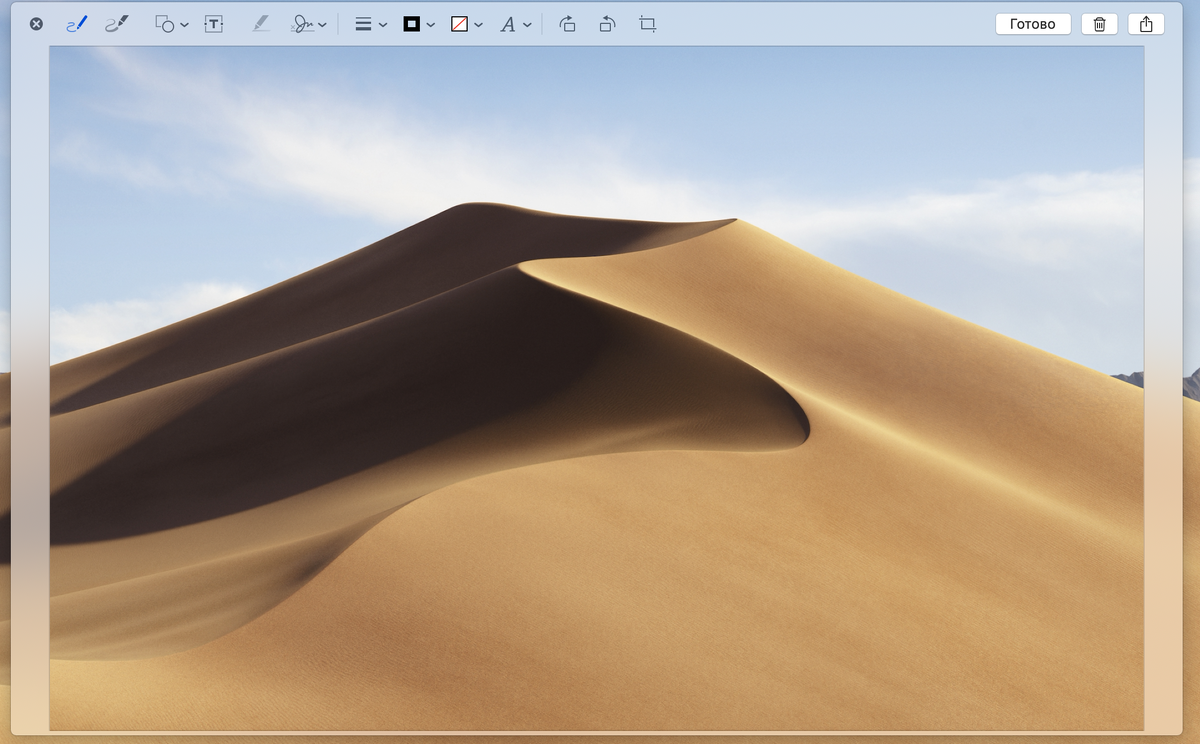Open the Share menu
This screenshot has width=1200, height=744.
(1146, 24)
